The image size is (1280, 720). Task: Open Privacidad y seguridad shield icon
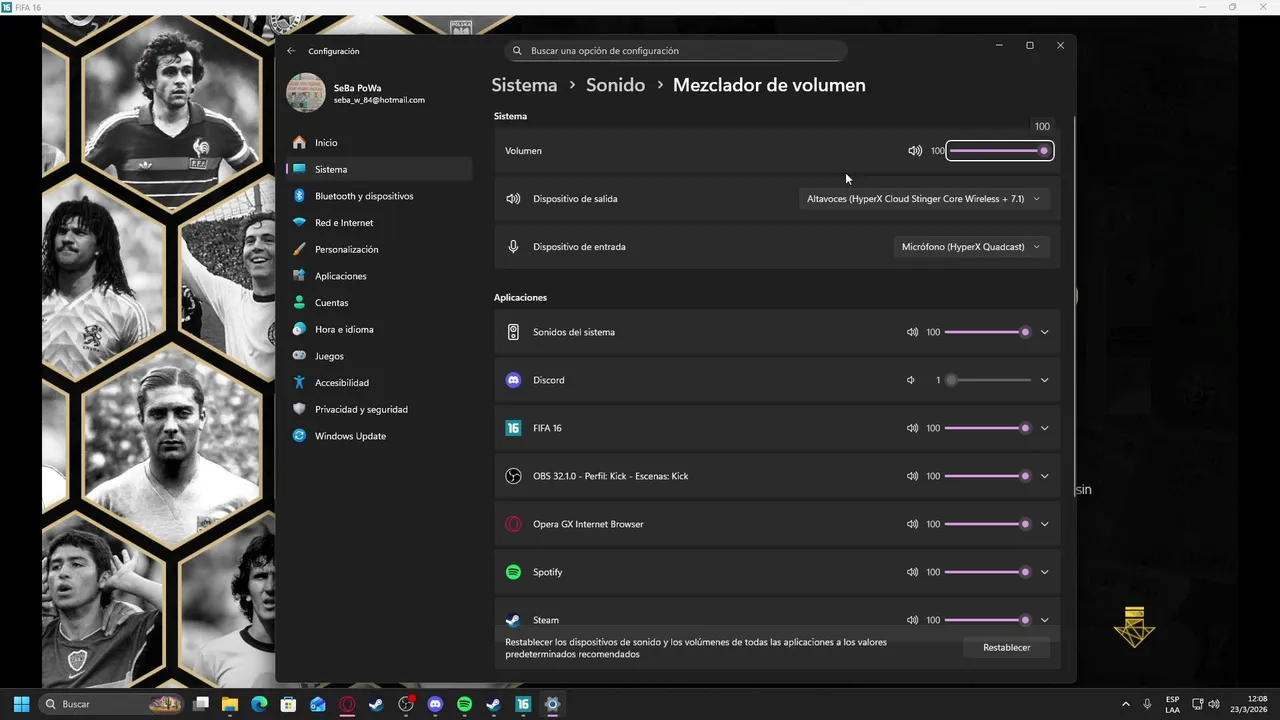coord(299,409)
